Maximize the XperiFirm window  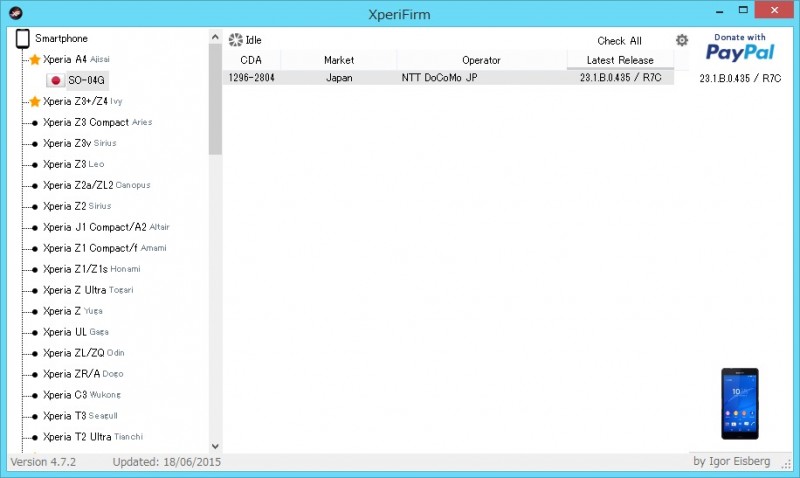(x=743, y=10)
